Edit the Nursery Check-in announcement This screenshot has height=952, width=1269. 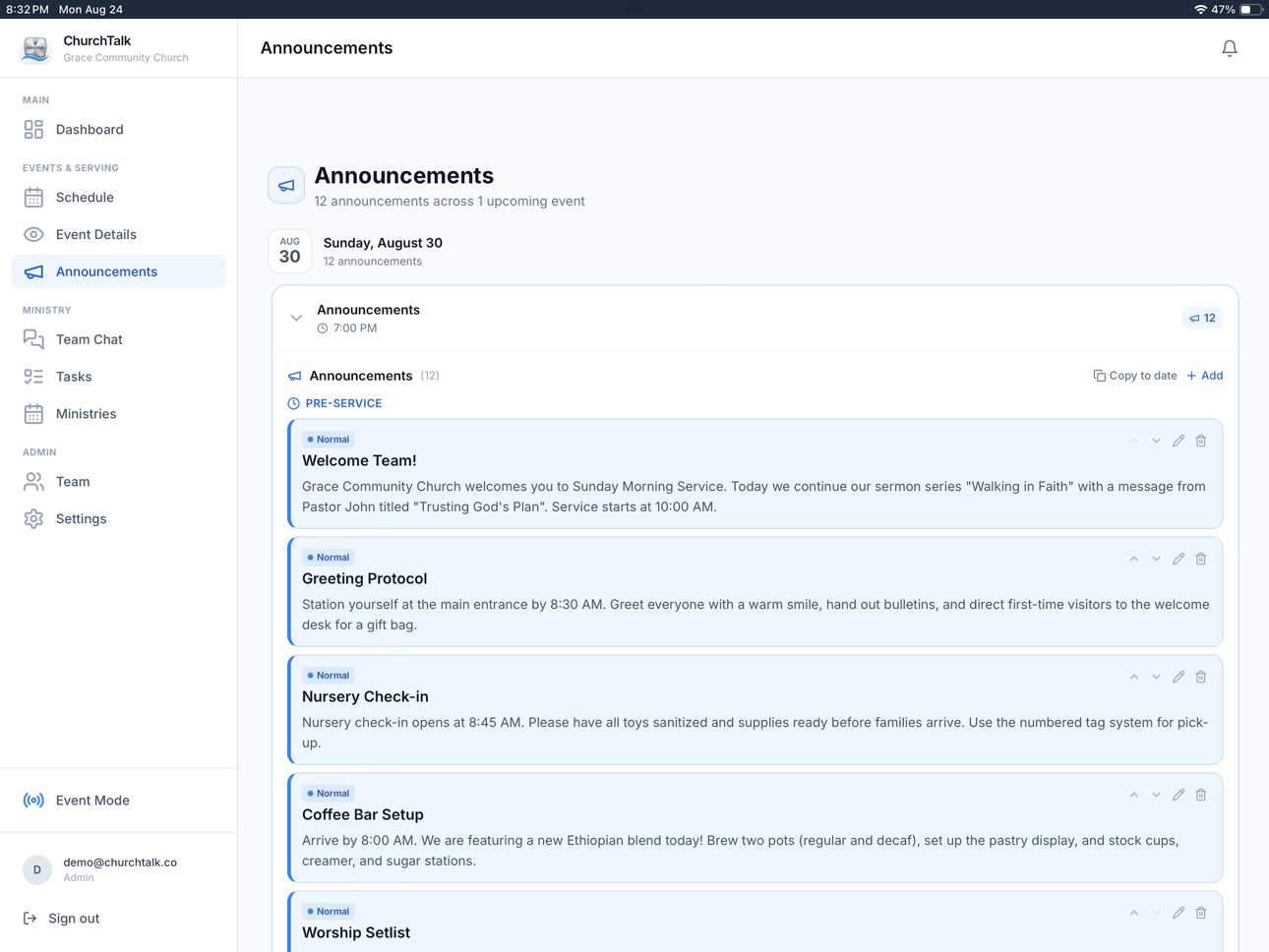1178,678
